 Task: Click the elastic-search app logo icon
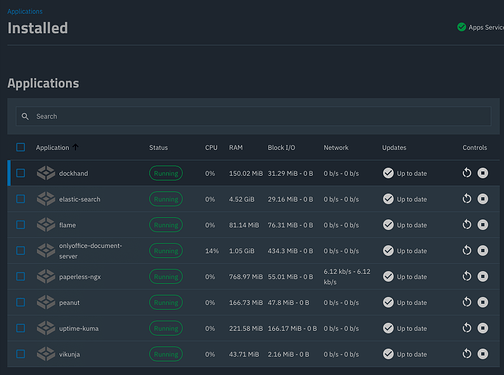pos(46,199)
